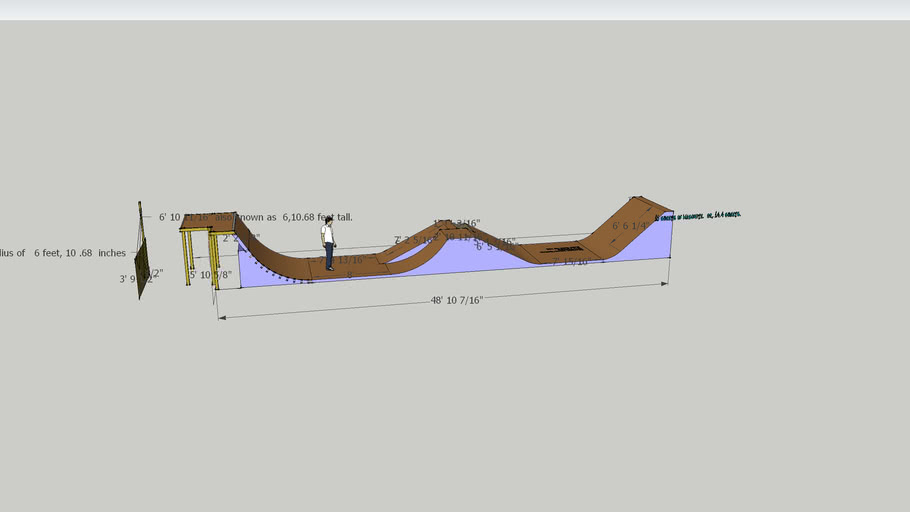Select the 2' 2 5/16" label near middle hump
The width and height of the screenshot is (910, 512).
tap(415, 240)
